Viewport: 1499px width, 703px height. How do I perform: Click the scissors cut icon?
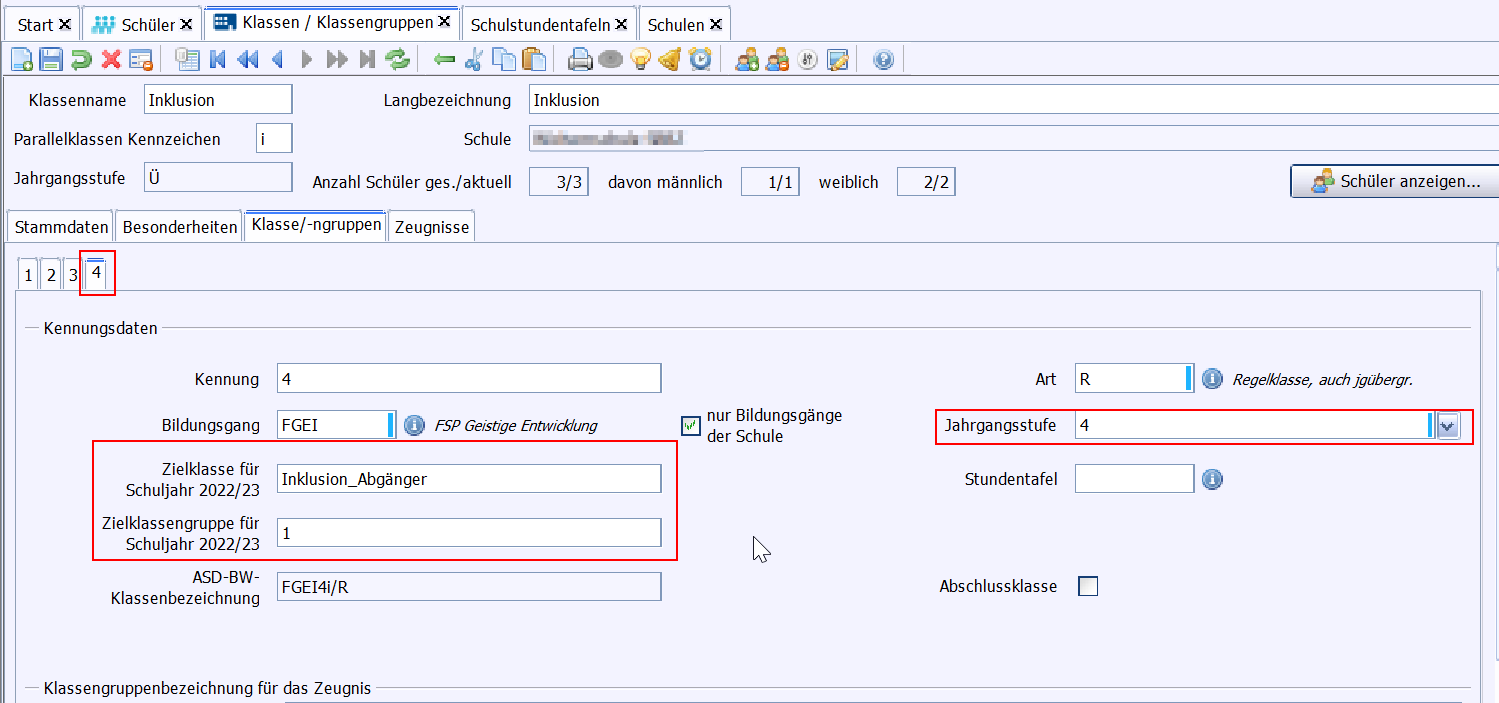coord(474,60)
